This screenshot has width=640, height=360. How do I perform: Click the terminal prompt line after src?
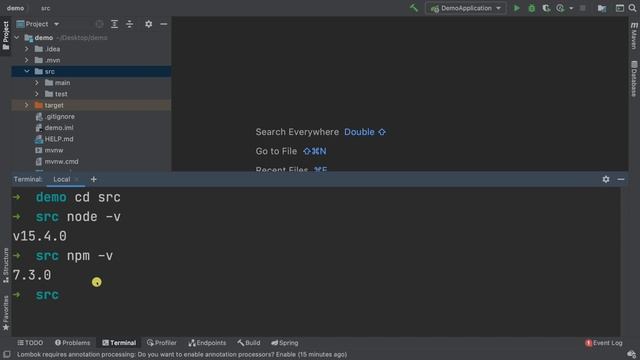pyautogui.click(x=47, y=295)
